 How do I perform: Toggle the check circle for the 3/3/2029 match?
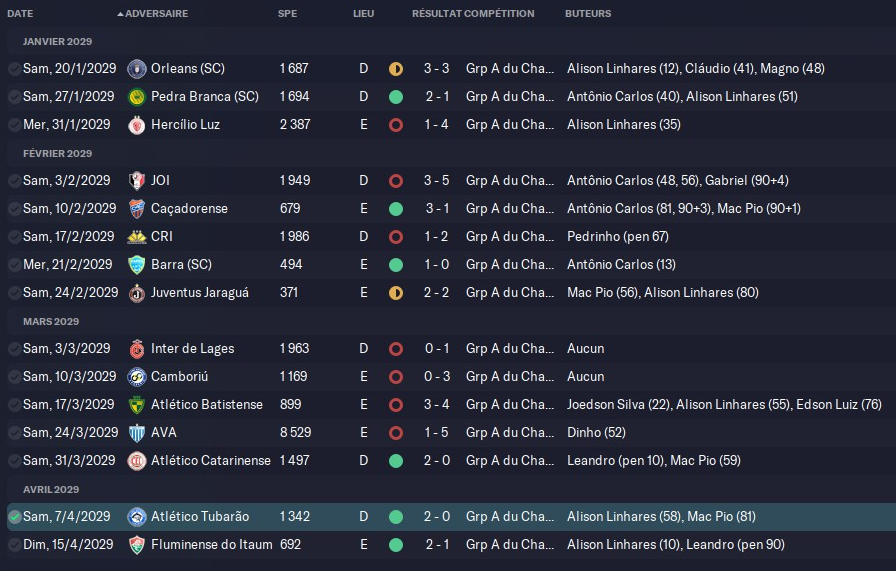pos(14,349)
